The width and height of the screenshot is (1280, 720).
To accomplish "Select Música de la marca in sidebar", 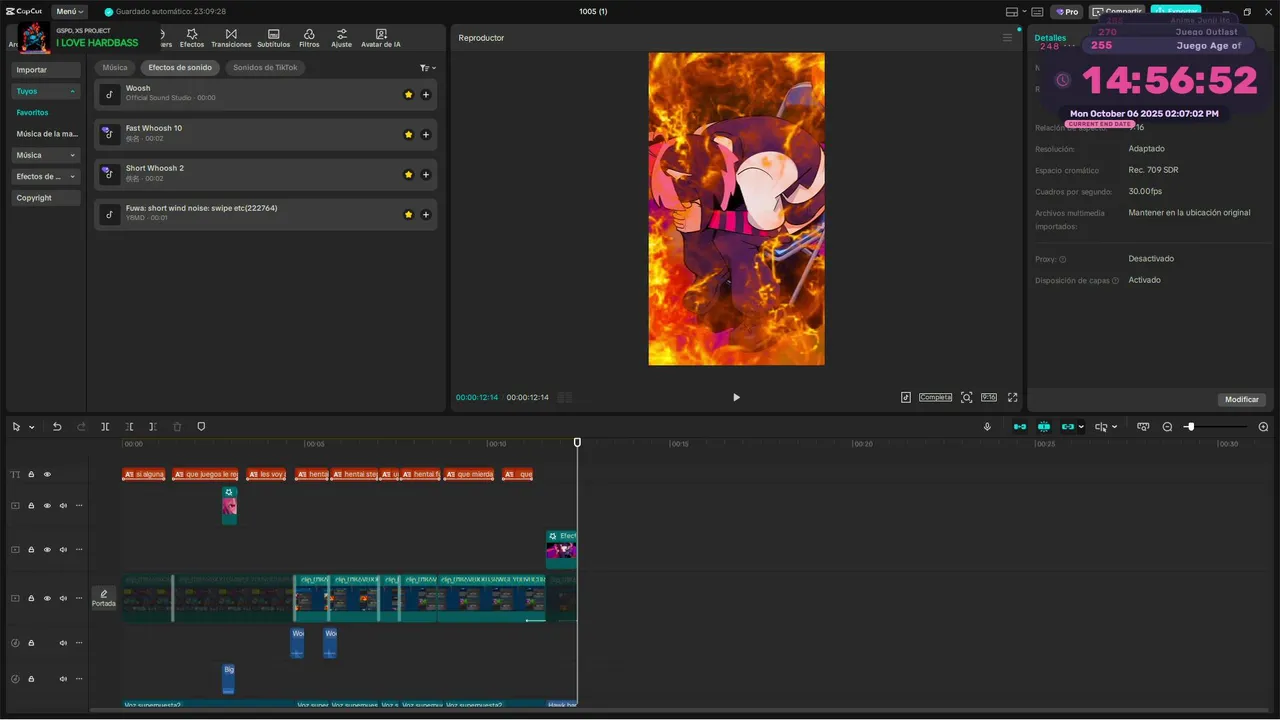I will (x=47, y=134).
